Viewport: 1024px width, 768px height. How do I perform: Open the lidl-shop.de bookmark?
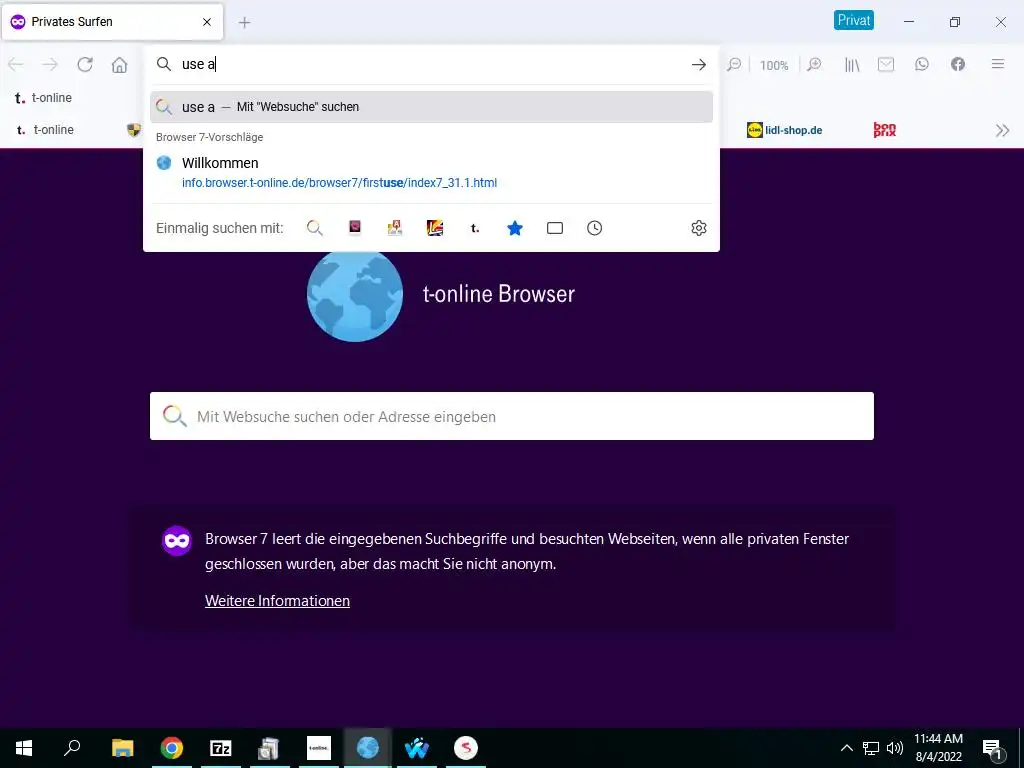(x=784, y=130)
